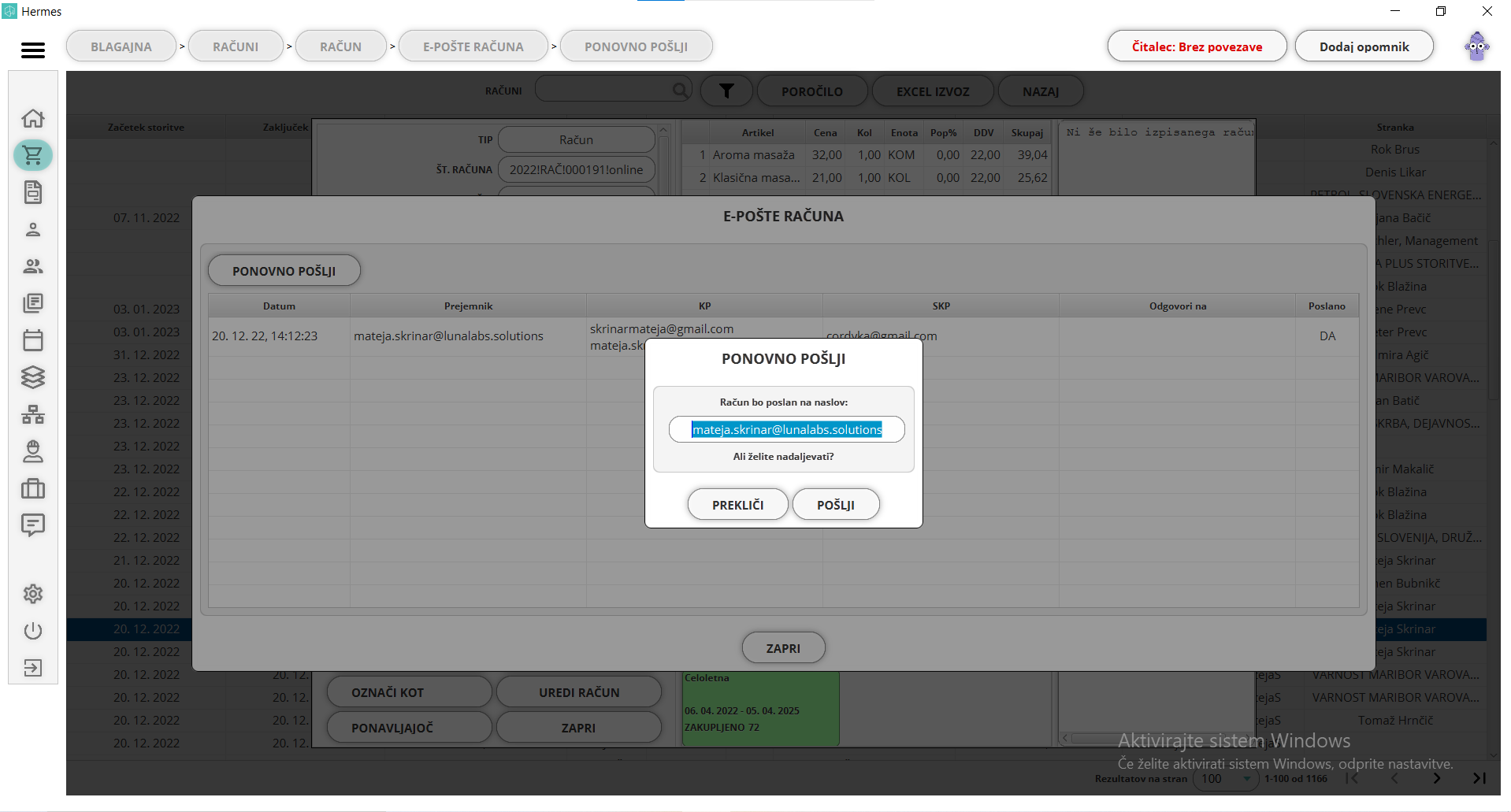Screen dimensions: 1511x812
Task: Open the staff badge sidebar icon
Action: pos(32,451)
